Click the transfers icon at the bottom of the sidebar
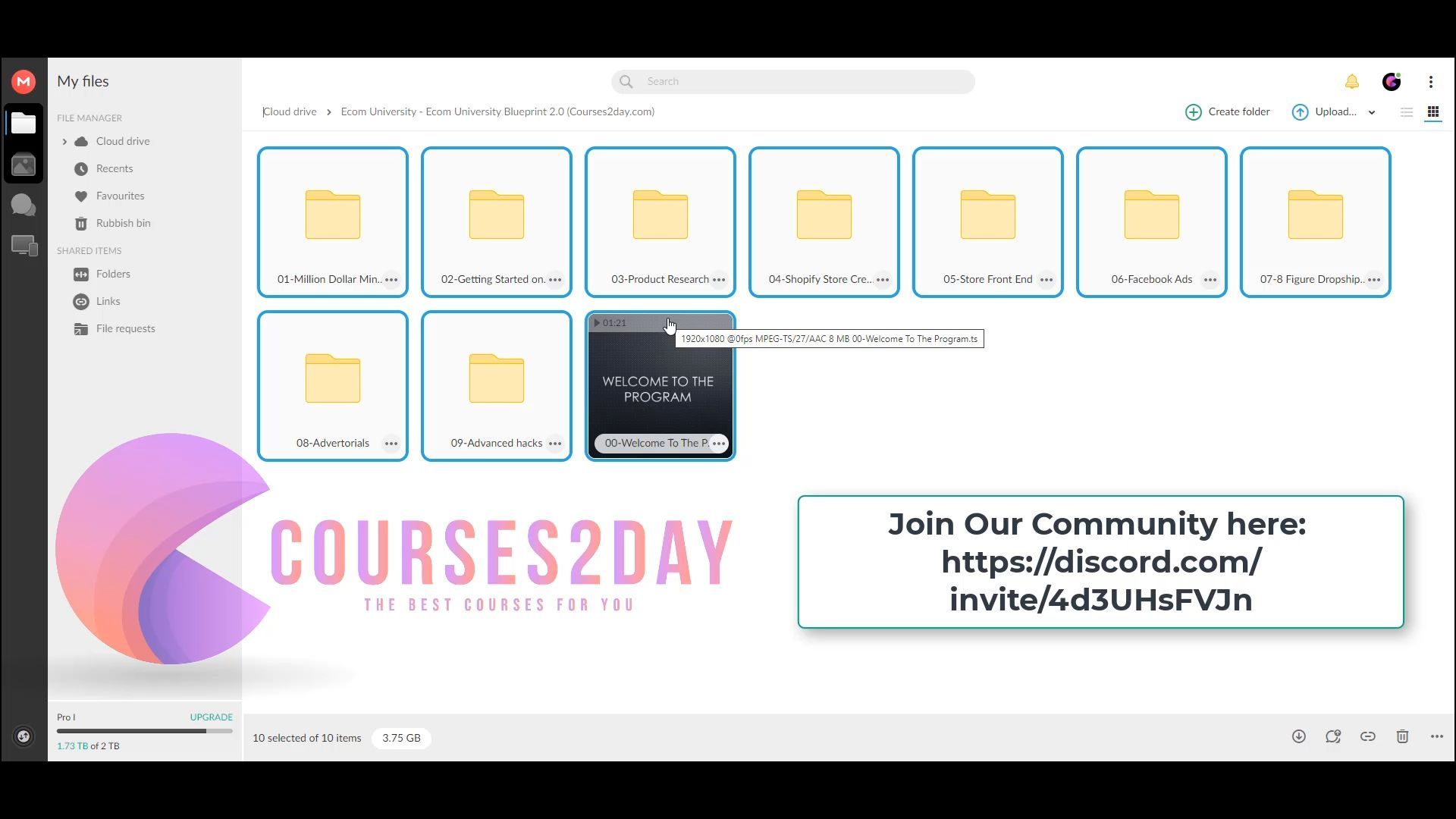1456x819 pixels. [24, 736]
